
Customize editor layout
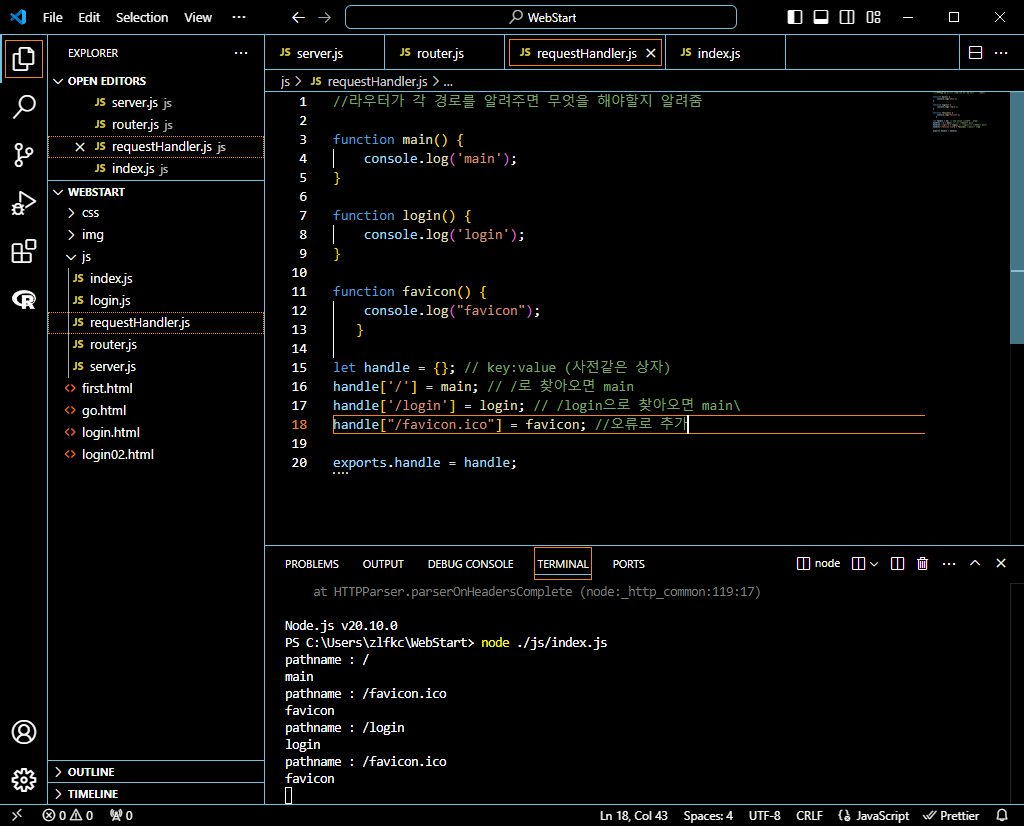873,17
